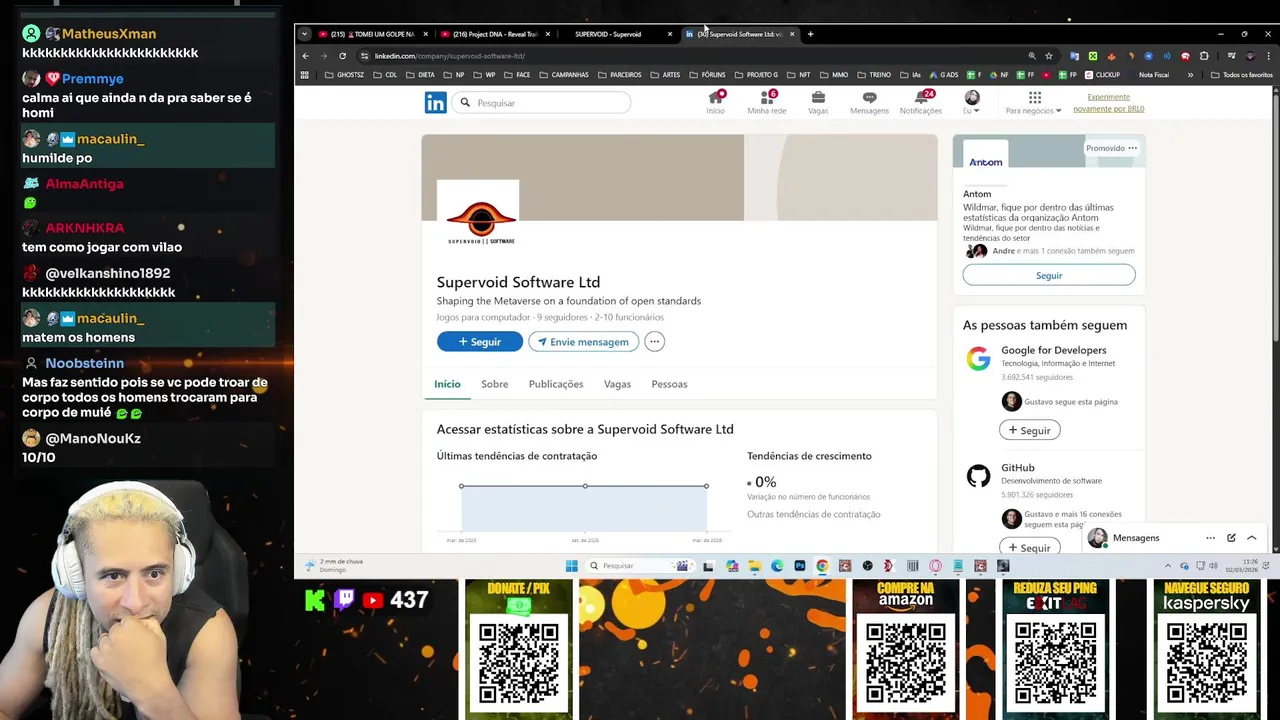Open the more options ellipsis beside Envie mensagem
The image size is (1280, 720).
coord(654,342)
